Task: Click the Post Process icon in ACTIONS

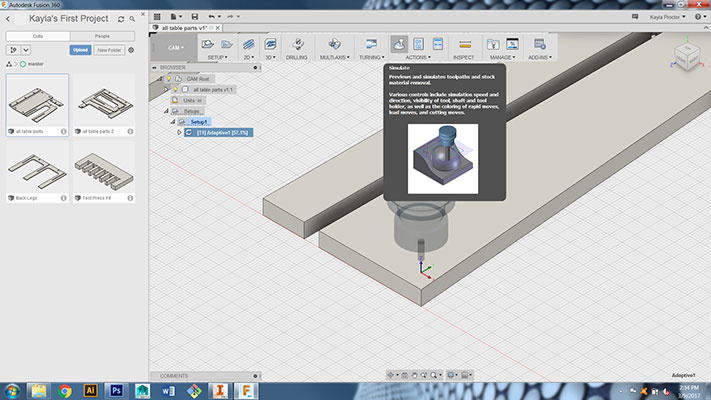Action: coord(419,44)
